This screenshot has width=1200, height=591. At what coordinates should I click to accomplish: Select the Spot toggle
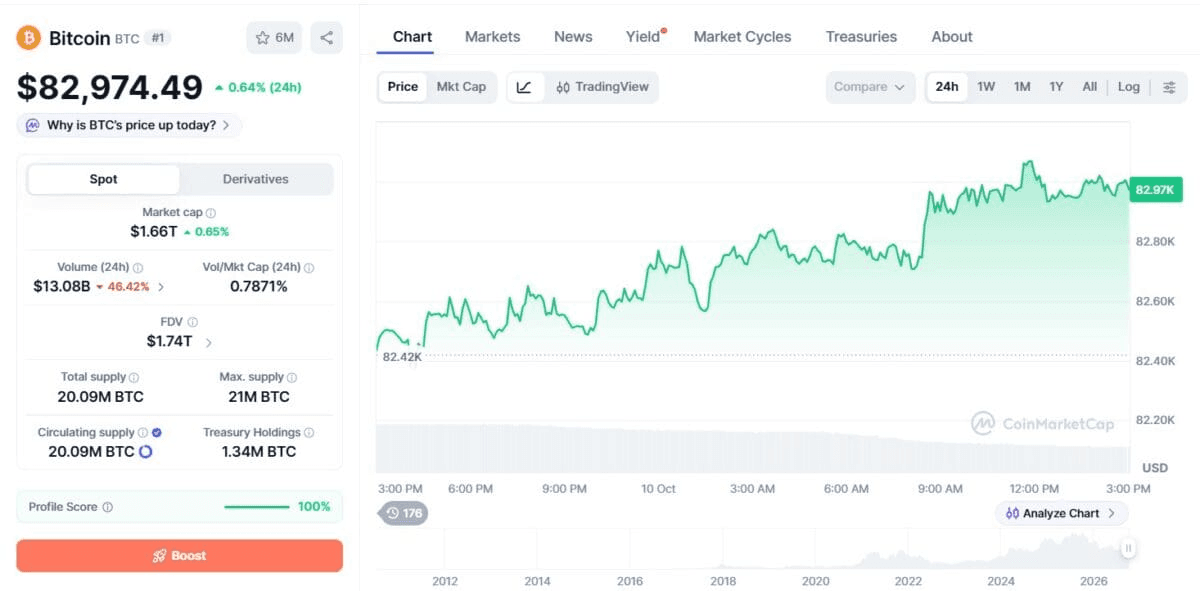104,180
